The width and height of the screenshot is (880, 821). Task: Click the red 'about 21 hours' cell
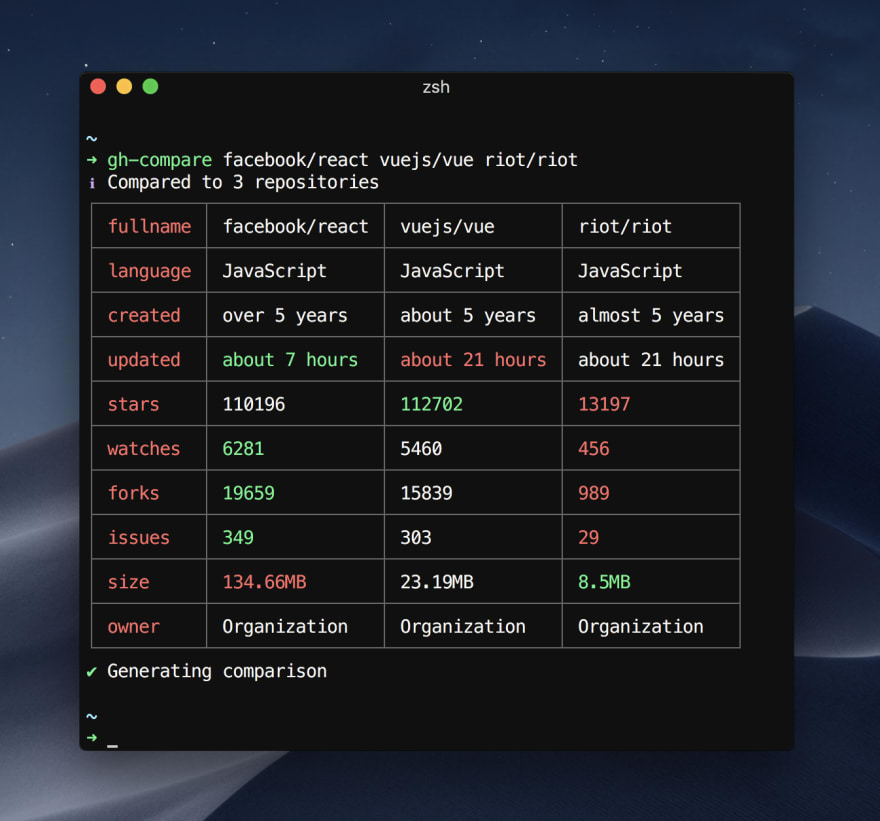tap(473, 360)
